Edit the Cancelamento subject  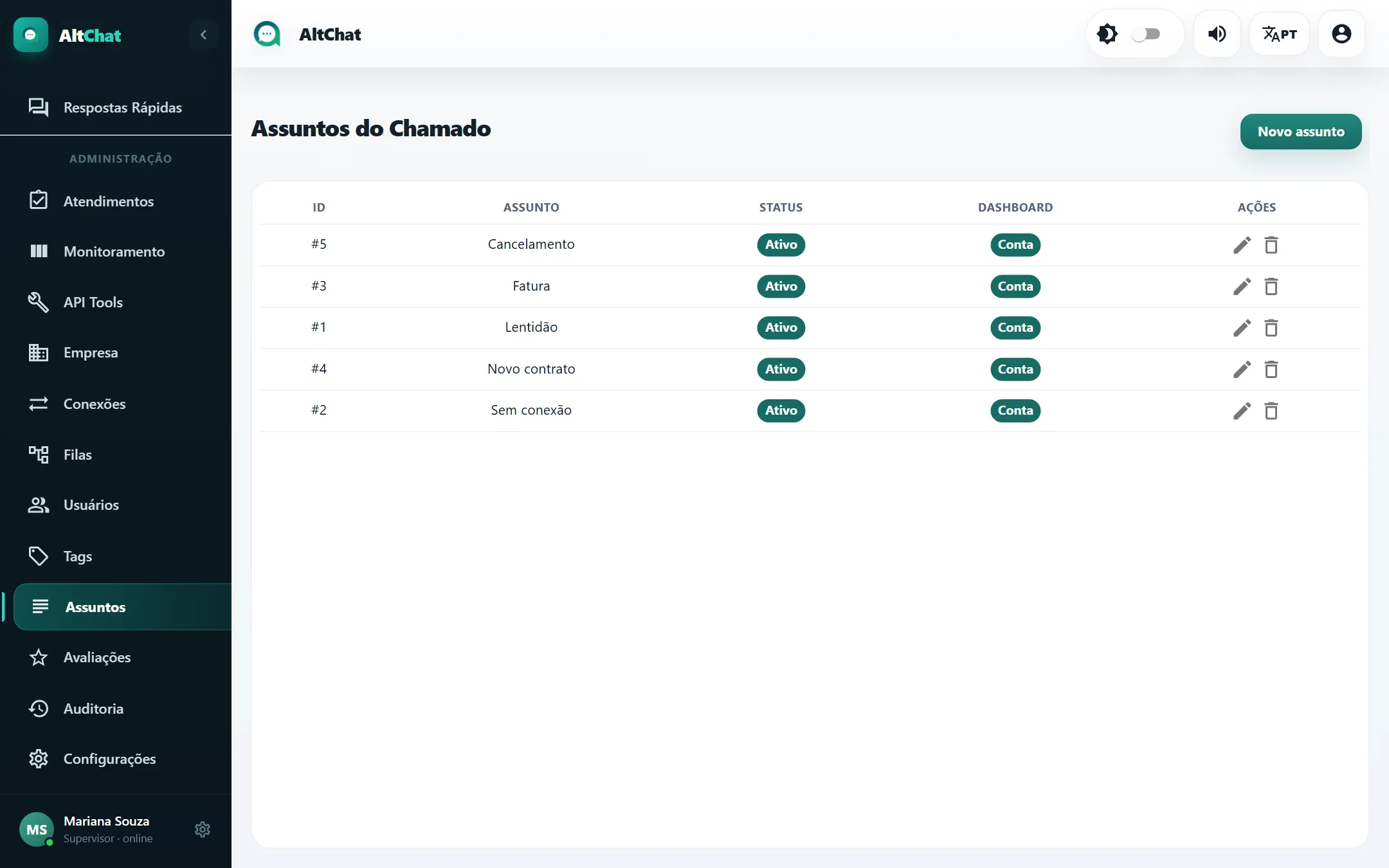click(x=1242, y=245)
